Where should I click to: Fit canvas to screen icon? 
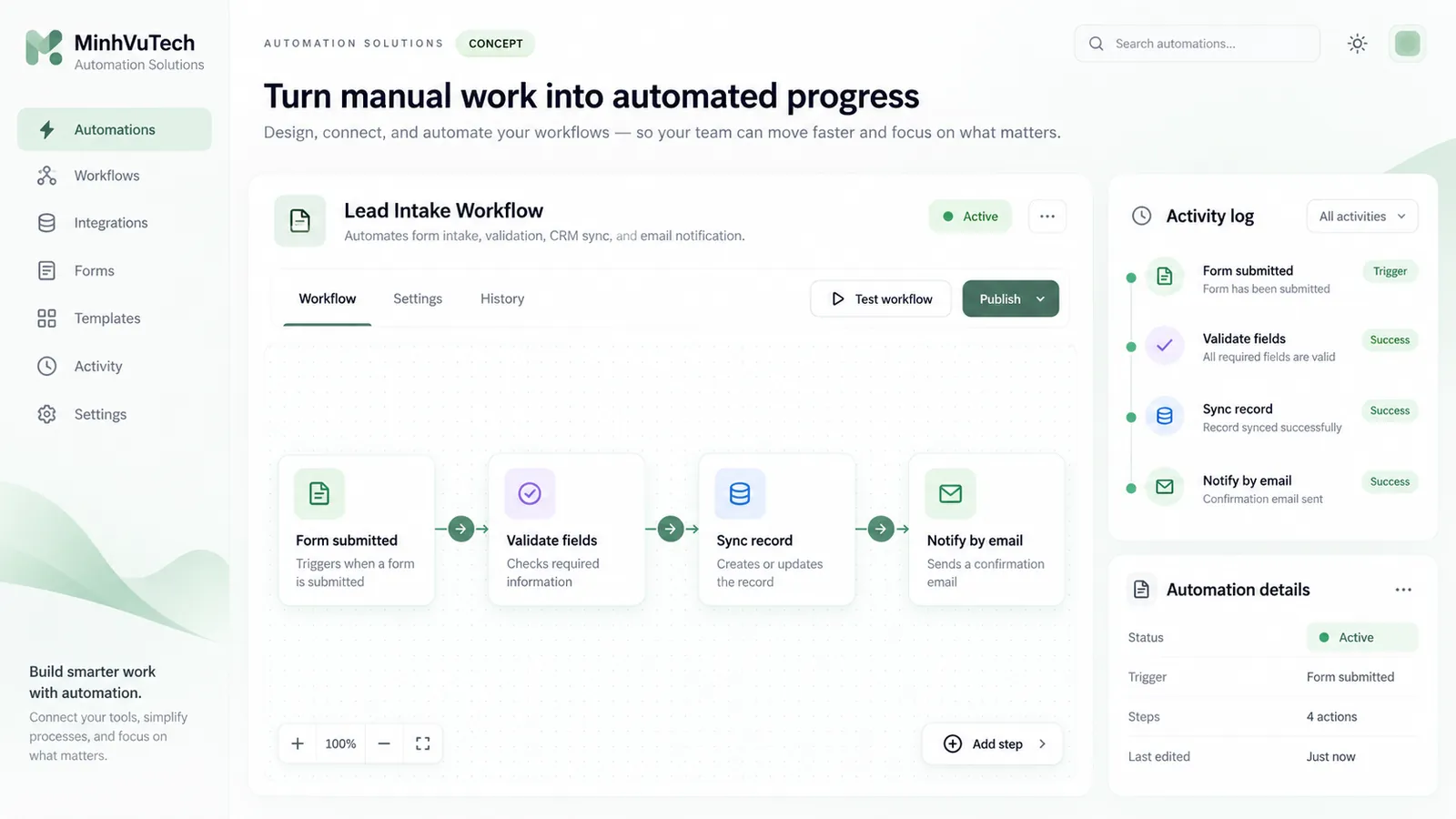click(422, 743)
